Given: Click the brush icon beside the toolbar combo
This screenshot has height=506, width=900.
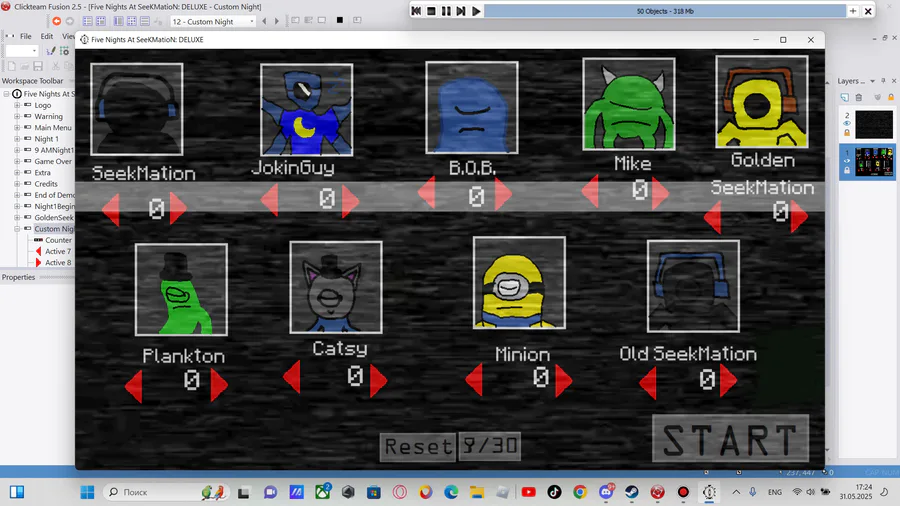Looking at the screenshot, I should 51,51.
